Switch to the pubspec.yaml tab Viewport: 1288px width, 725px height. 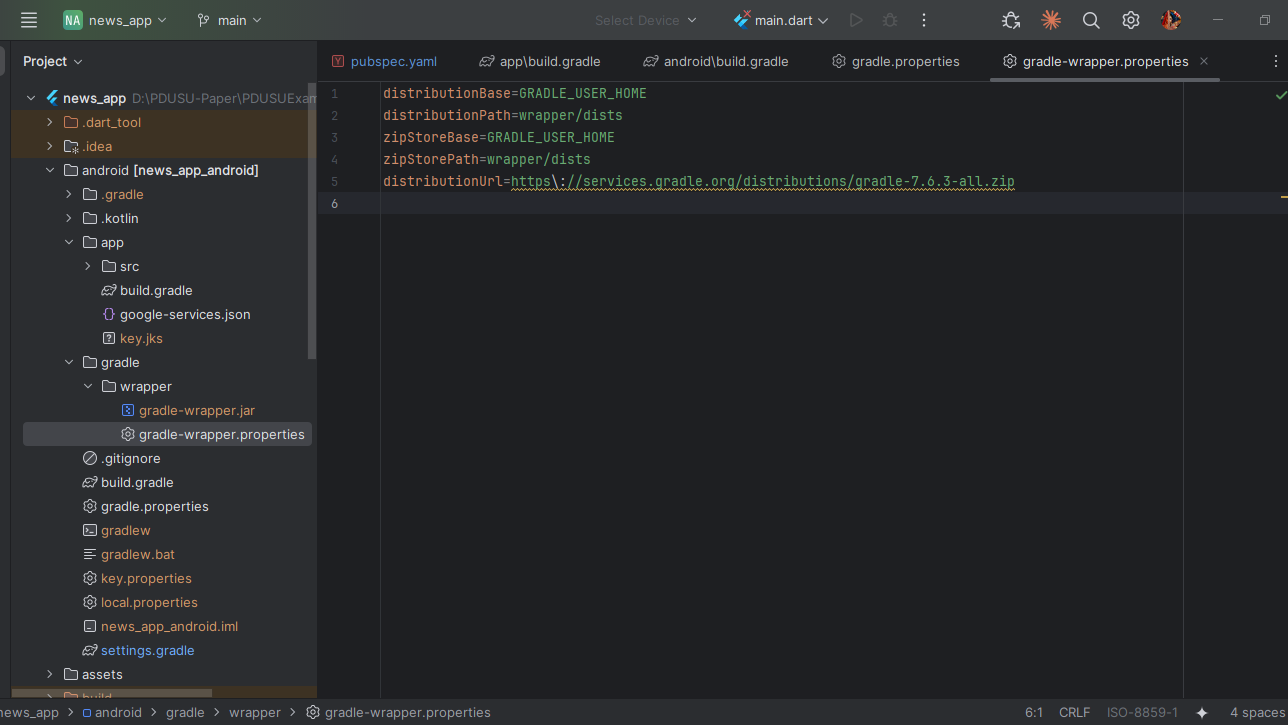point(384,61)
